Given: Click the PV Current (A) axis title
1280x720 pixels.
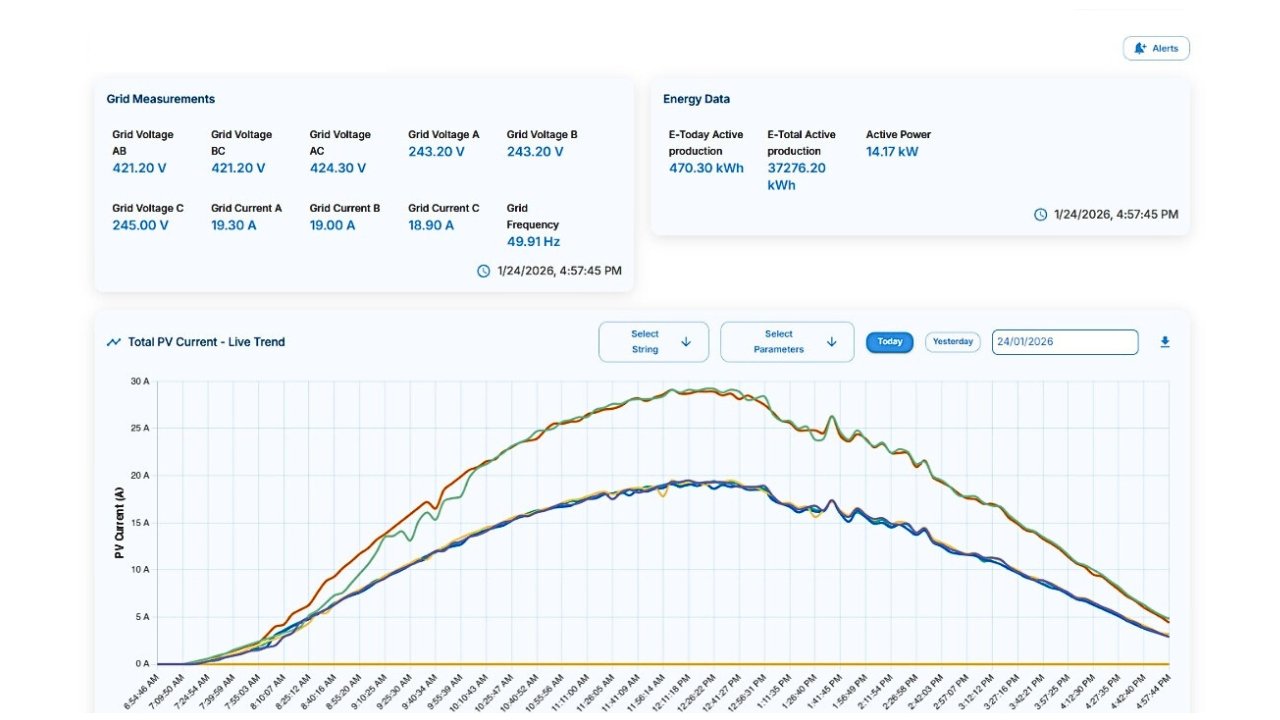Looking at the screenshot, I should [x=119, y=522].
